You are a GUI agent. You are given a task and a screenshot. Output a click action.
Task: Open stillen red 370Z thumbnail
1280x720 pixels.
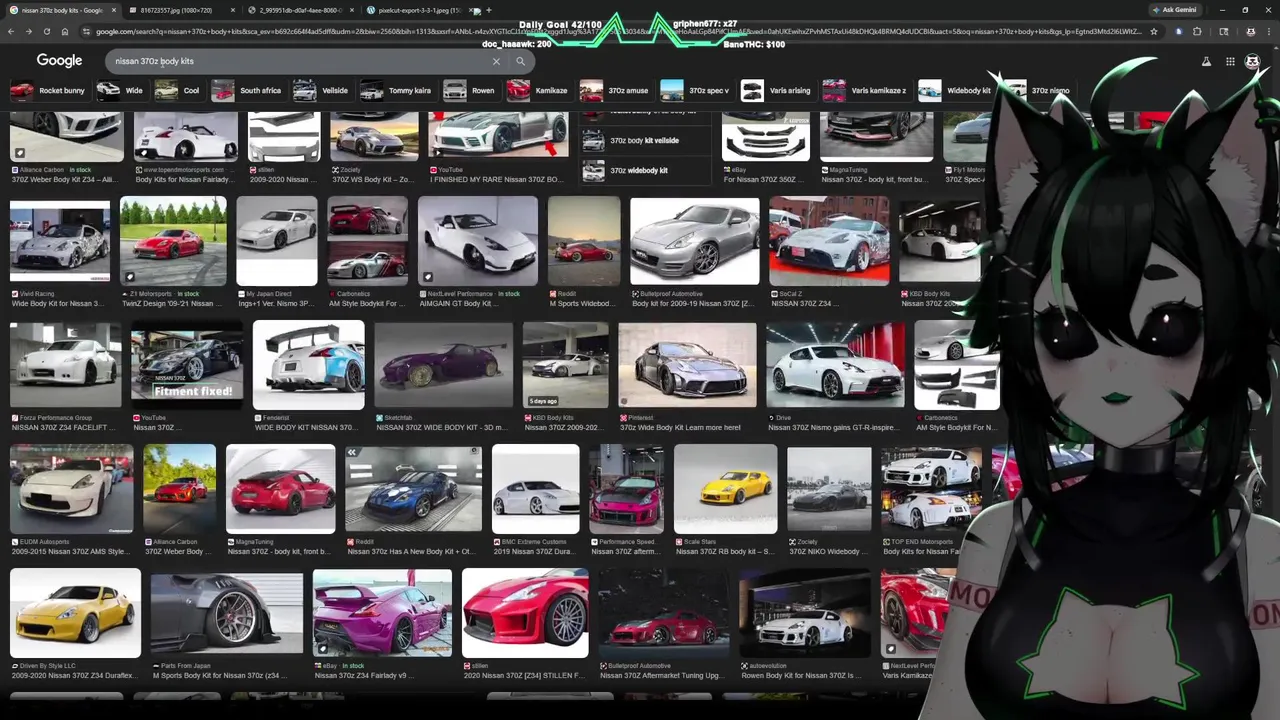(525, 614)
